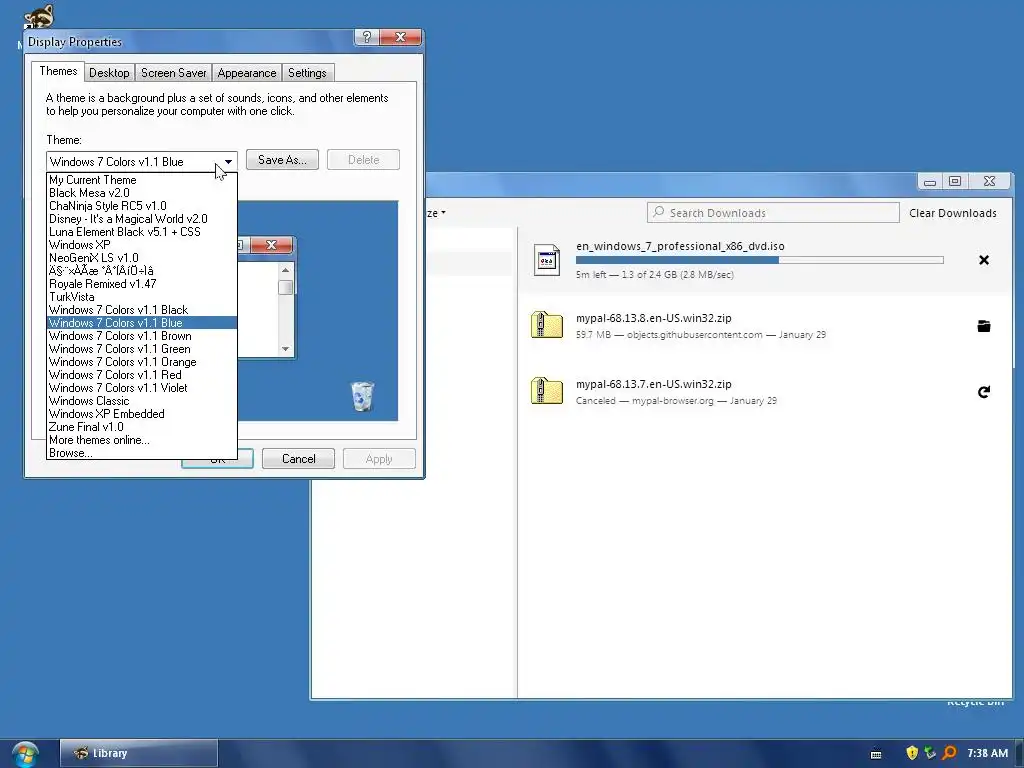Select Zune Final v1.0 theme
Viewport: 1024px width, 768px height.
(x=142, y=428)
